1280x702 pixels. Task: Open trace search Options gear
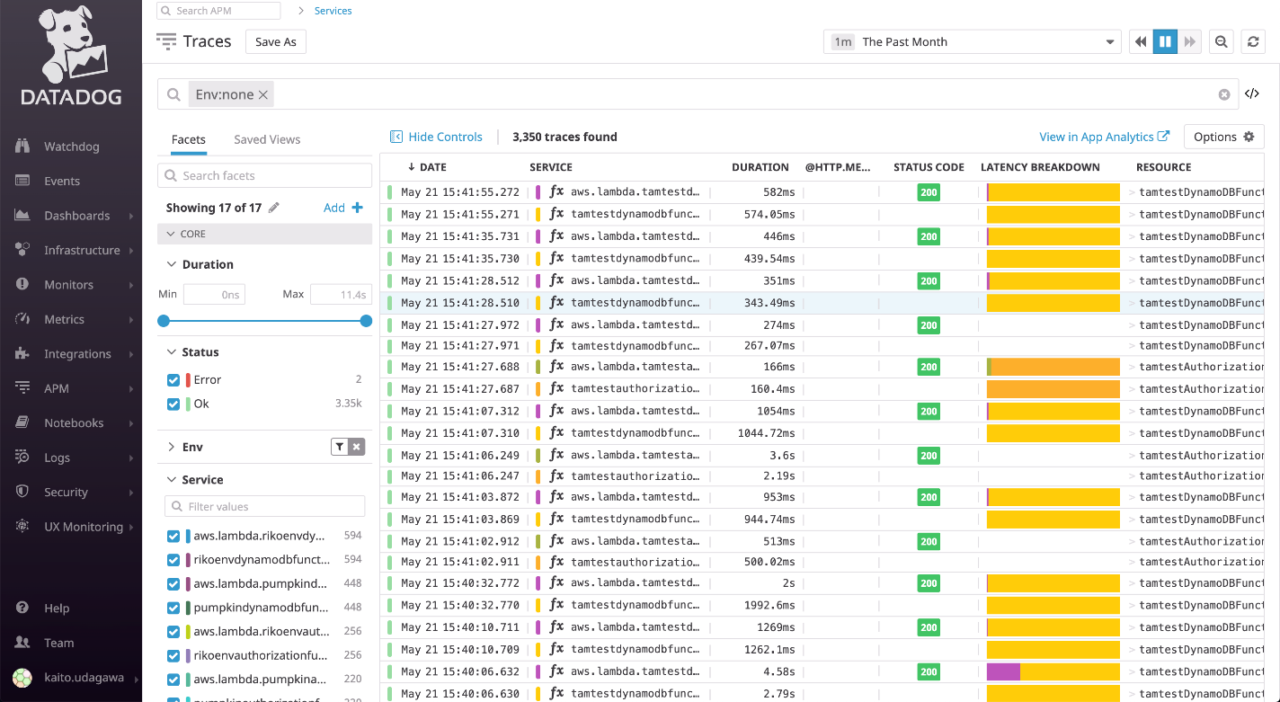(x=1223, y=136)
